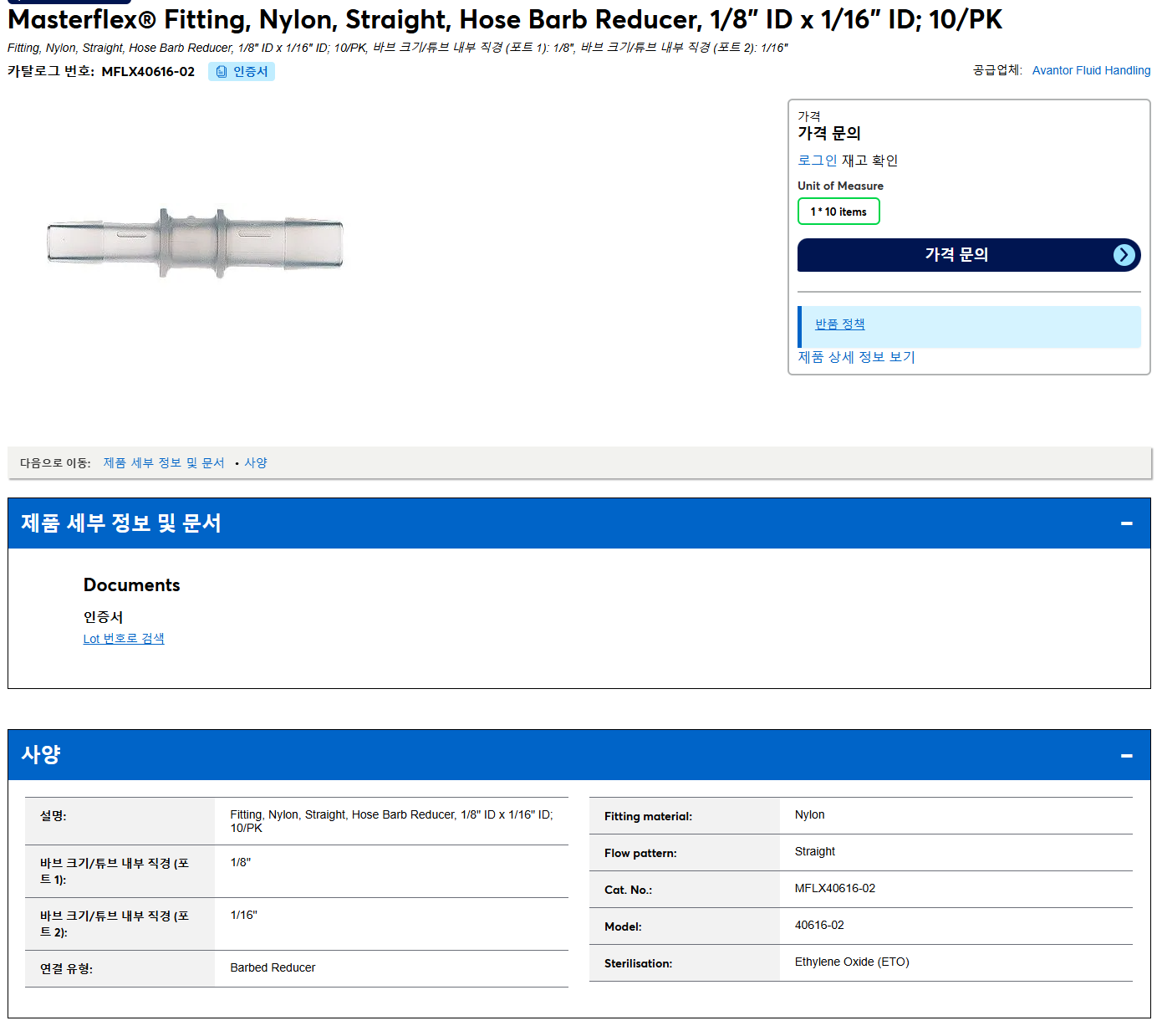Click the Model value 40616-02
The width and height of the screenshot is (1157, 1036).
click(x=819, y=925)
